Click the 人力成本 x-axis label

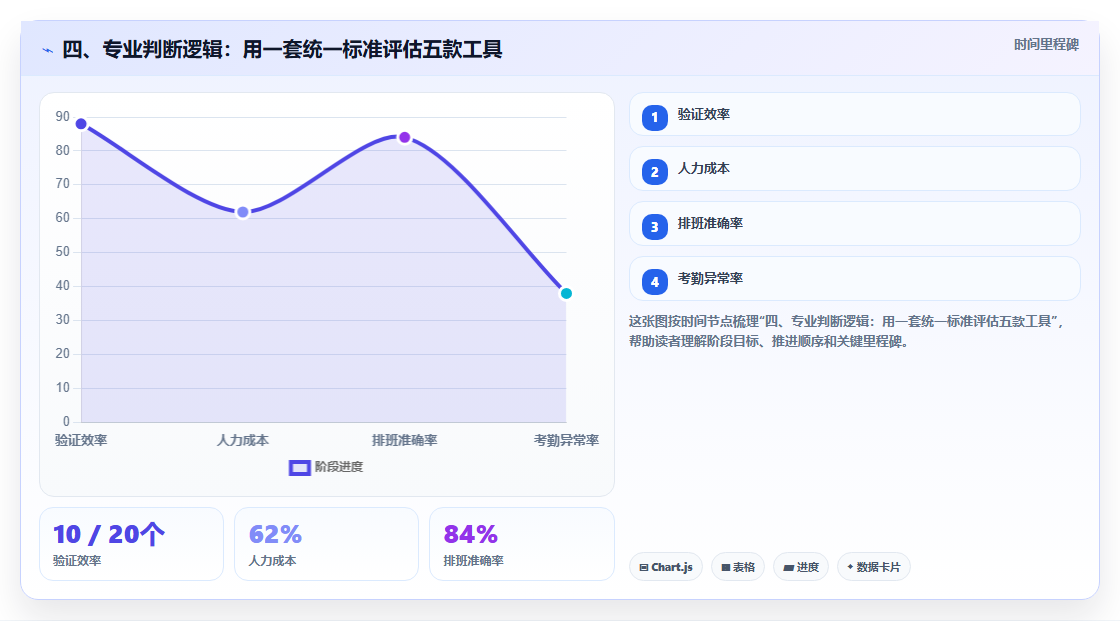point(243,440)
